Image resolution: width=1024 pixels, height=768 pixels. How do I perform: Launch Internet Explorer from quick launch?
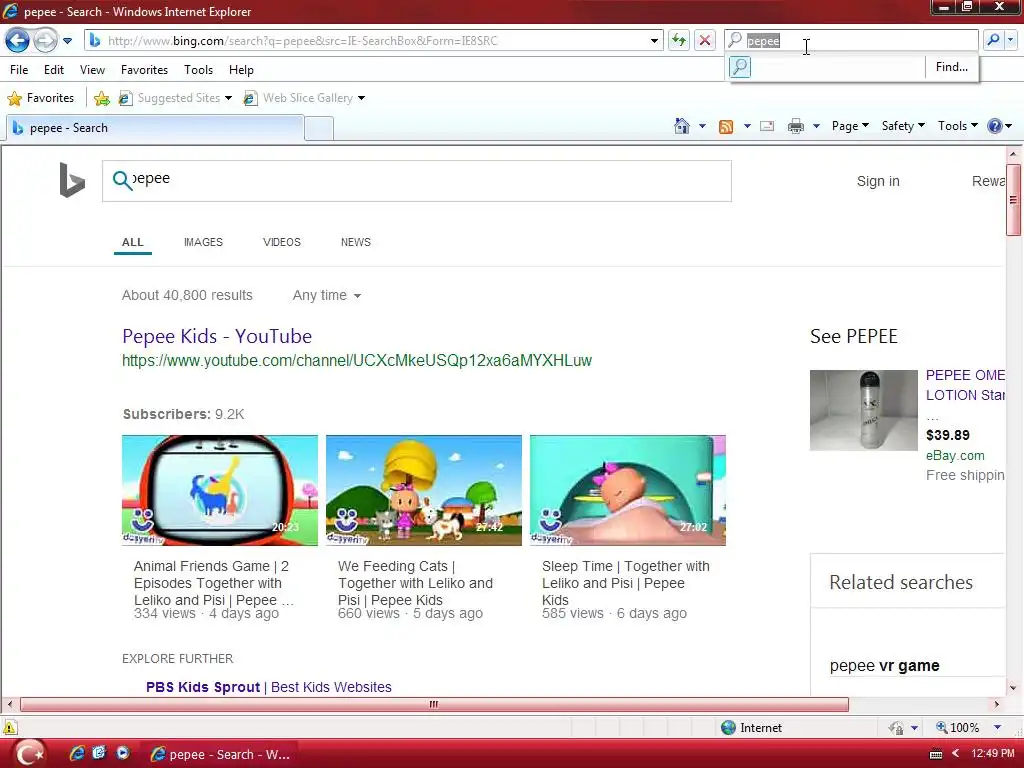[77, 754]
